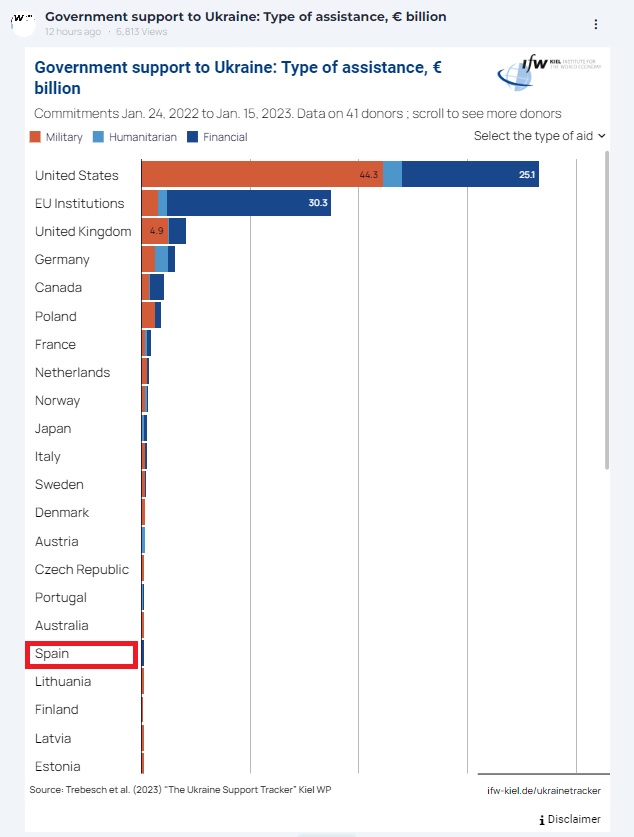This screenshot has width=634, height=837.
Task: Open the three-dot options menu
Action: pos(596,24)
